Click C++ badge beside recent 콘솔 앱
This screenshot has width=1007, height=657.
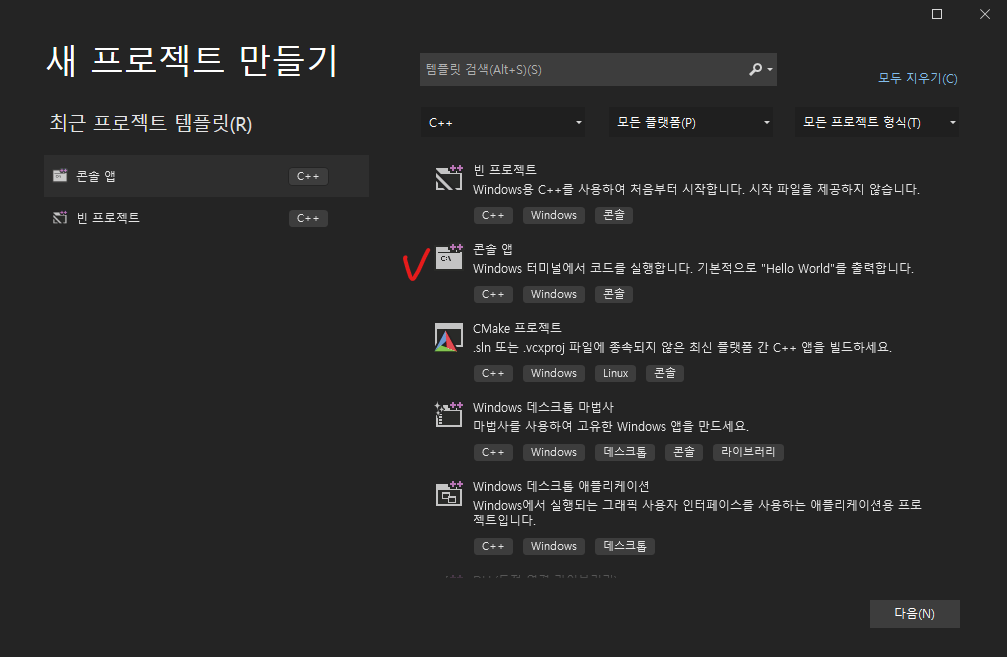point(308,177)
